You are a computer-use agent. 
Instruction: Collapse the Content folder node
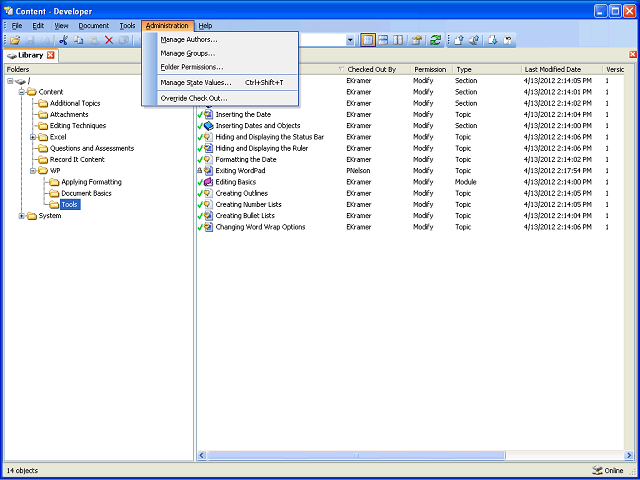(x=22, y=92)
